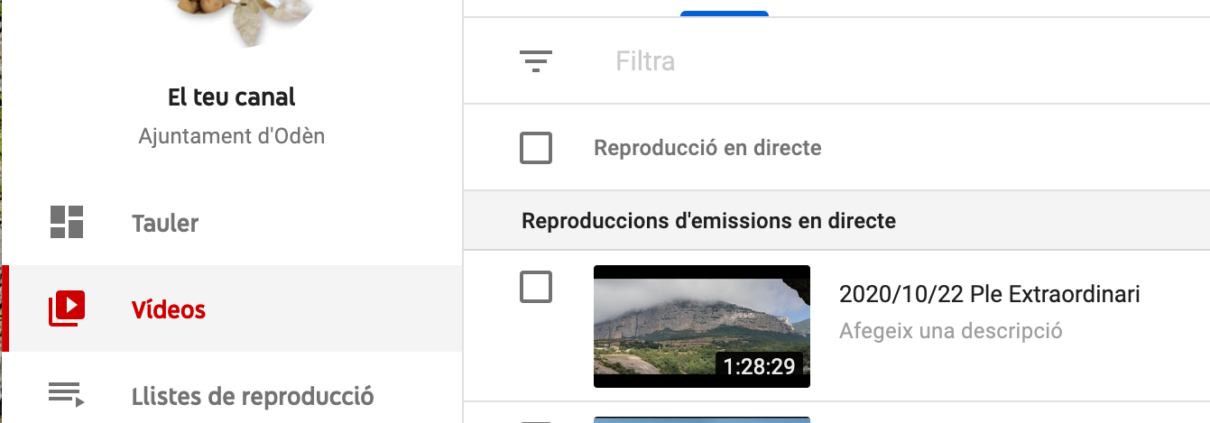This screenshot has height=423, width=1210.
Task: Open the mountain video thumbnail
Action: click(x=702, y=326)
